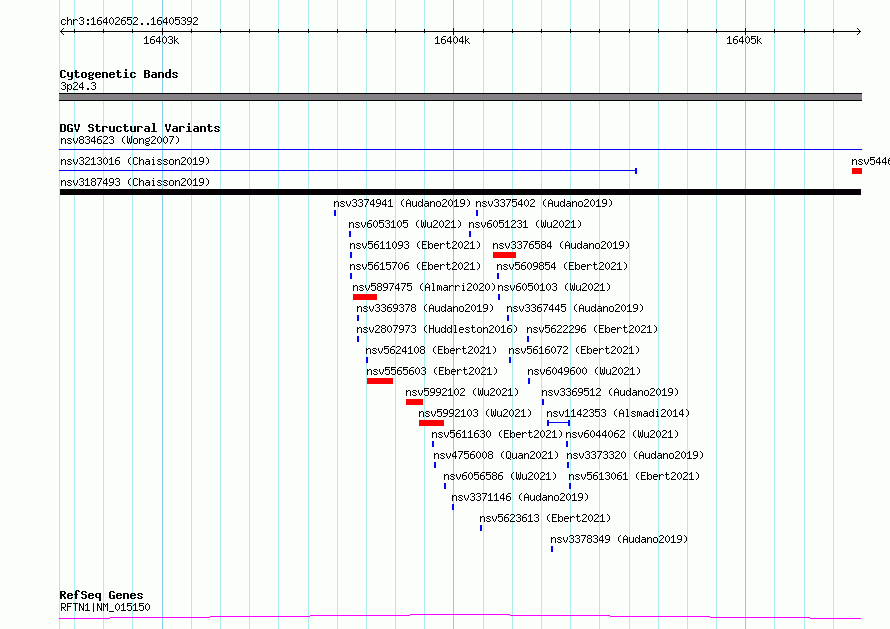Open nsv6044062 (Wu2021) variant
This screenshot has height=629, width=890.
622,434
